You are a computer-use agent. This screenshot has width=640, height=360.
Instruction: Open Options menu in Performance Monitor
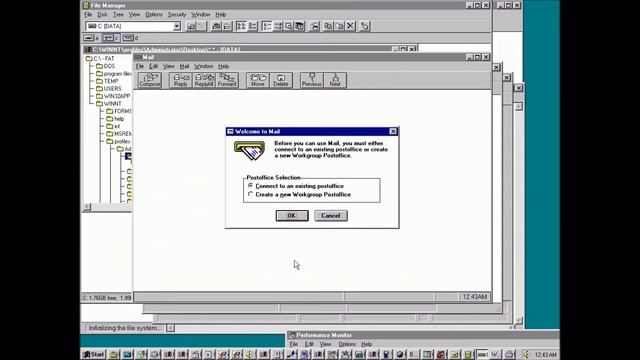coord(347,344)
